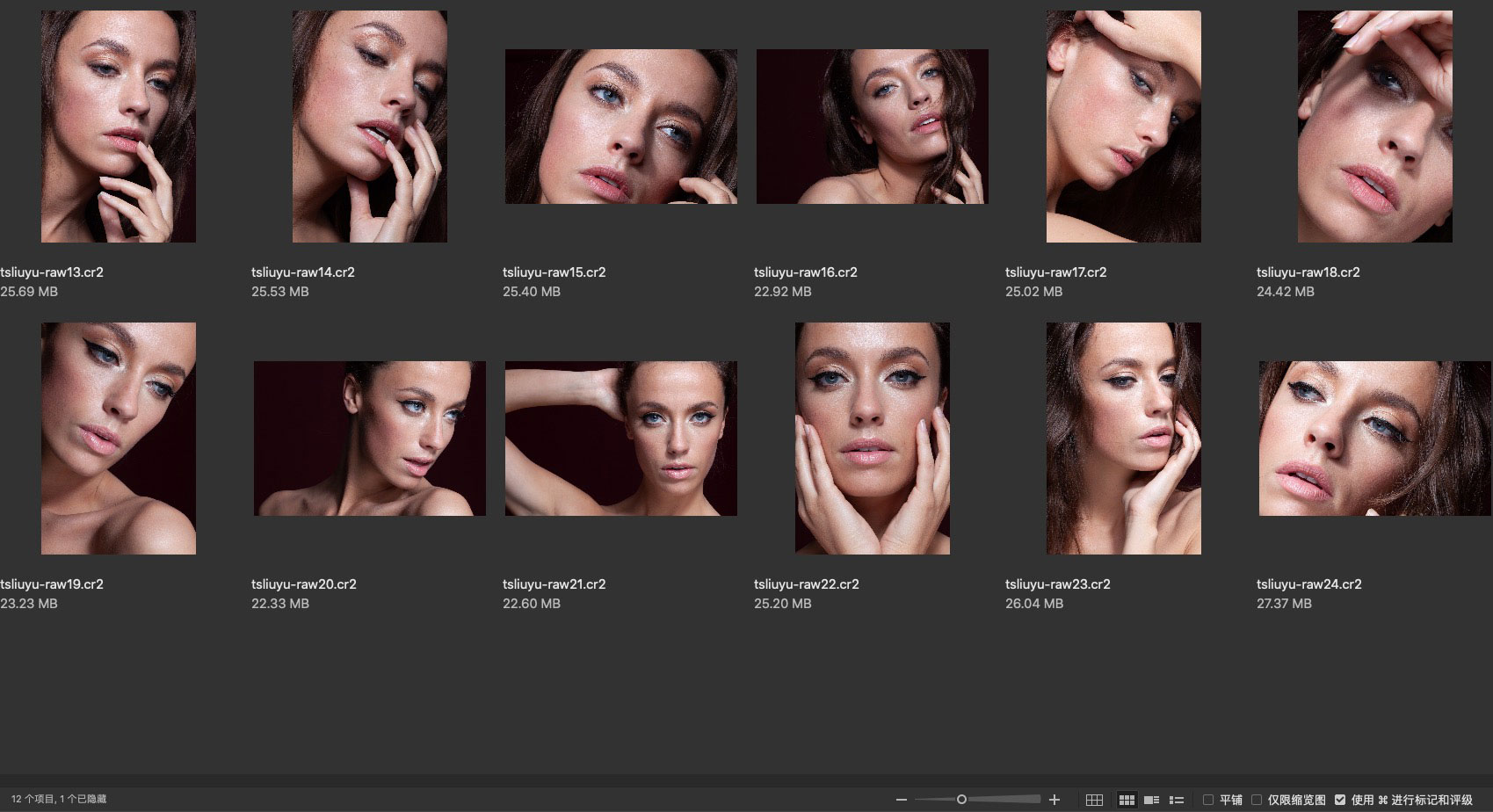Lock the thumbnail grid view
Image resolution: width=1493 pixels, height=812 pixels.
pos(1094,800)
